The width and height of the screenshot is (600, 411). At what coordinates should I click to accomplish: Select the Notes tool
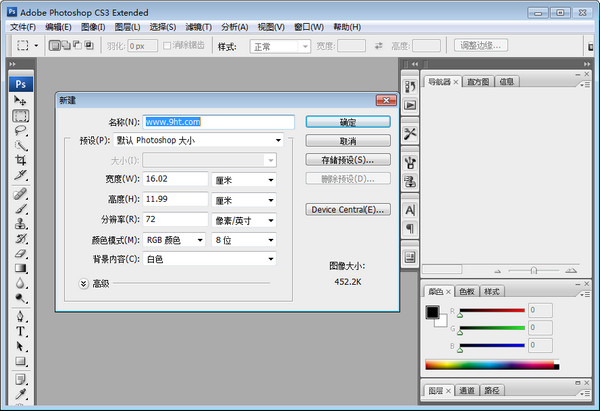[20, 380]
